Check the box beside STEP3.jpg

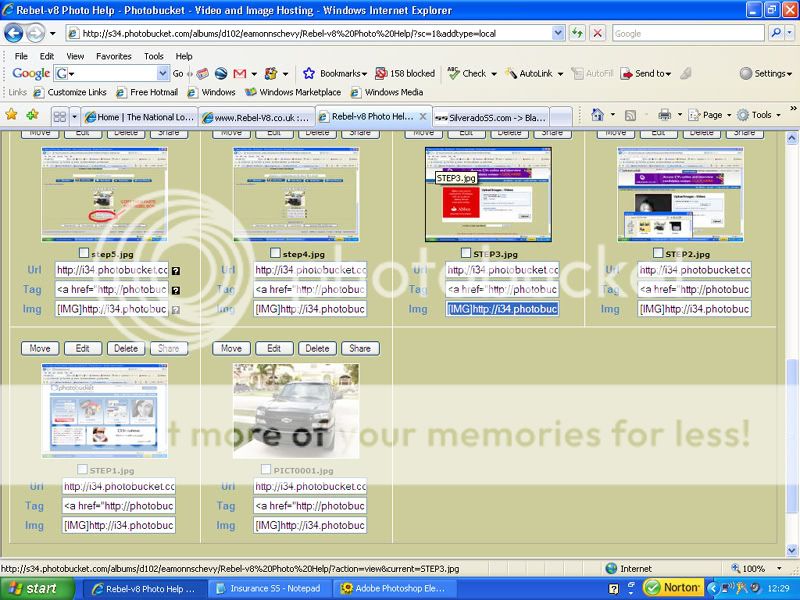(x=466, y=254)
